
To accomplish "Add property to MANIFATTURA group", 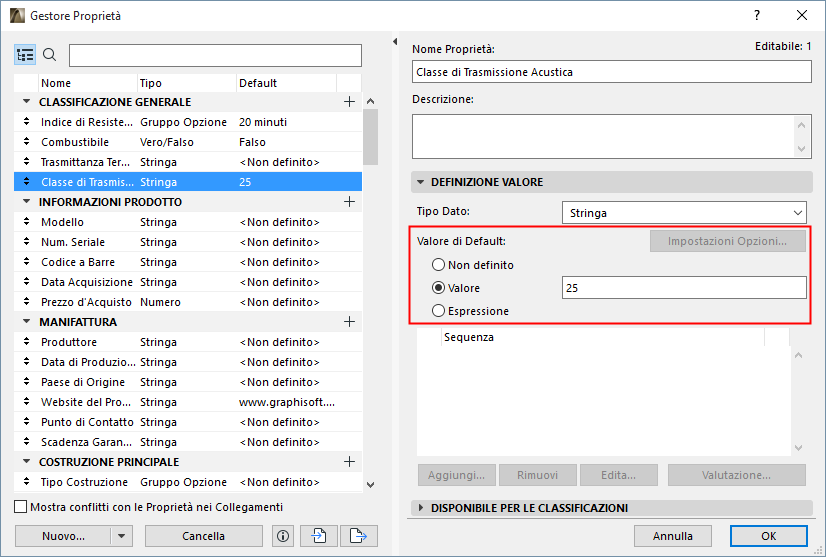I will (349, 322).
